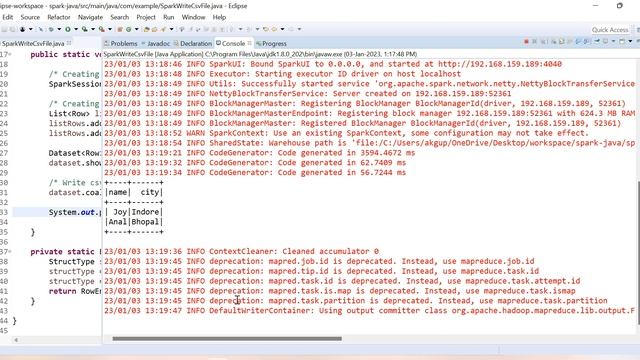Click Display Selected Console icon
This screenshot has width=640, height=360.
pos(605,42)
